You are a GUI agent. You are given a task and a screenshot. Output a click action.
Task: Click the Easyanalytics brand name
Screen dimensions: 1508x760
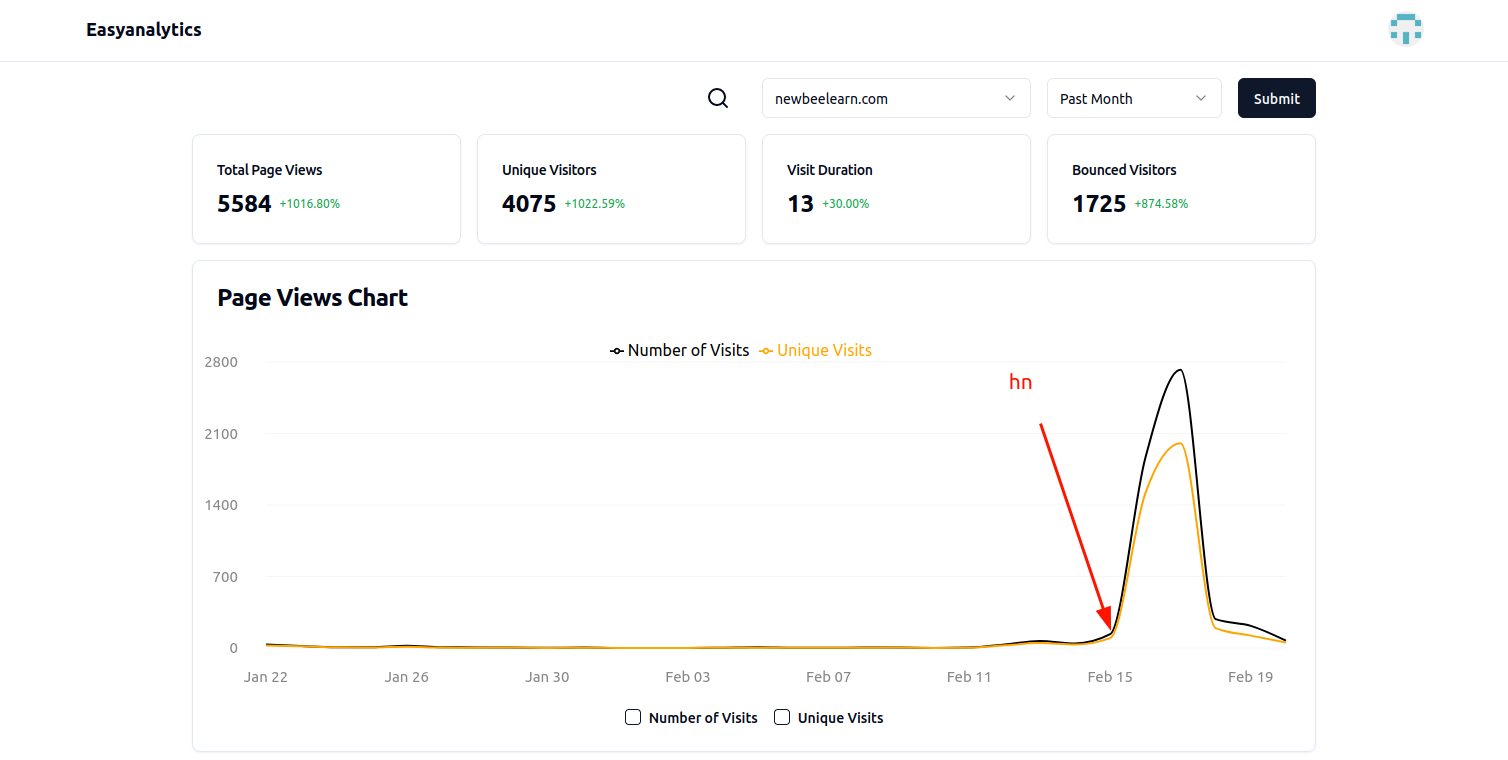tap(144, 29)
